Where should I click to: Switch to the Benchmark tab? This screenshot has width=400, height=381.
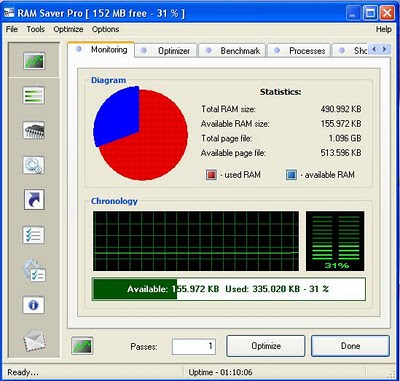pos(232,51)
